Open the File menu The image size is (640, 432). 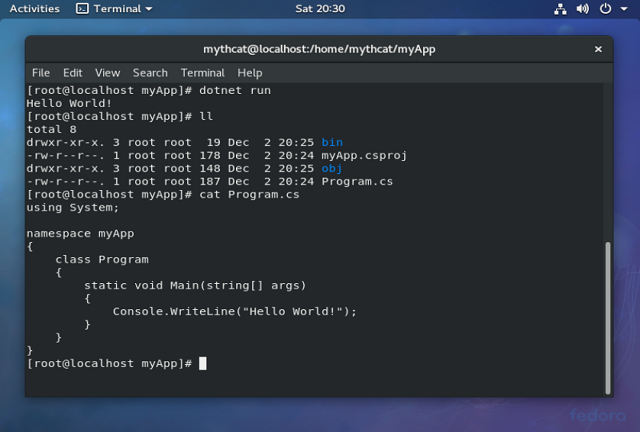pos(41,73)
